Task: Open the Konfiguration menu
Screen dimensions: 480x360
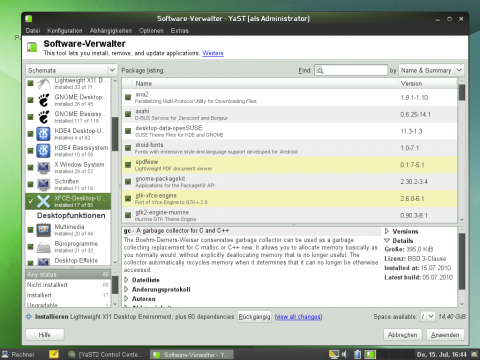Action: click(x=65, y=31)
